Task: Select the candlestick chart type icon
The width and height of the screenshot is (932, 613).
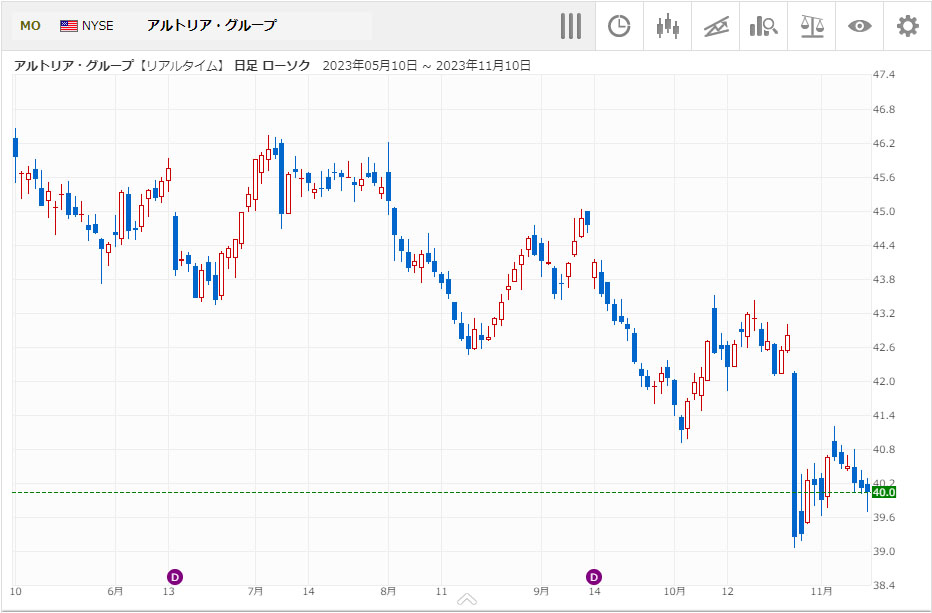Action: pyautogui.click(x=667, y=26)
